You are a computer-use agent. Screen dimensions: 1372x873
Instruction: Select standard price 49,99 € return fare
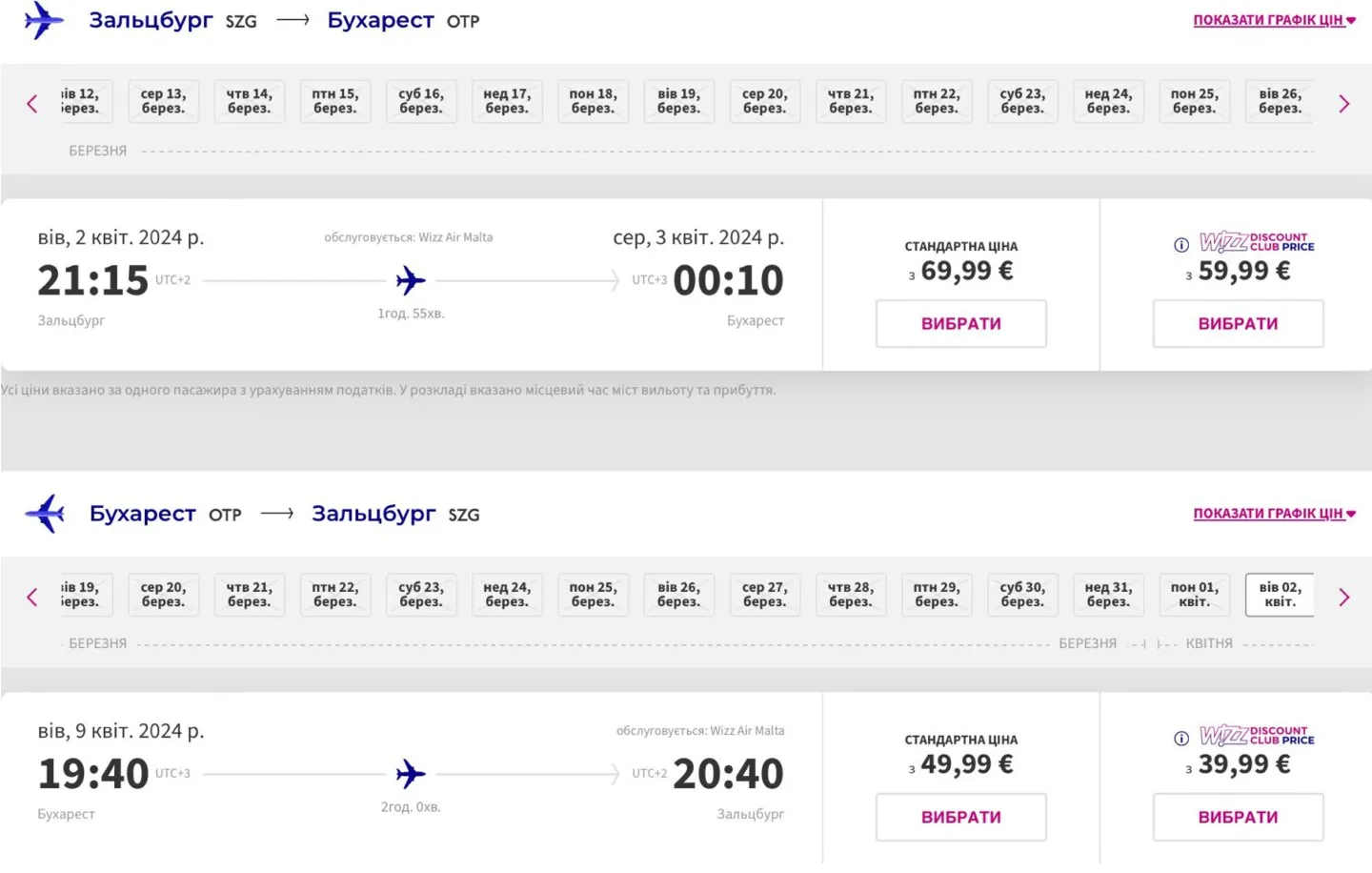[960, 818]
